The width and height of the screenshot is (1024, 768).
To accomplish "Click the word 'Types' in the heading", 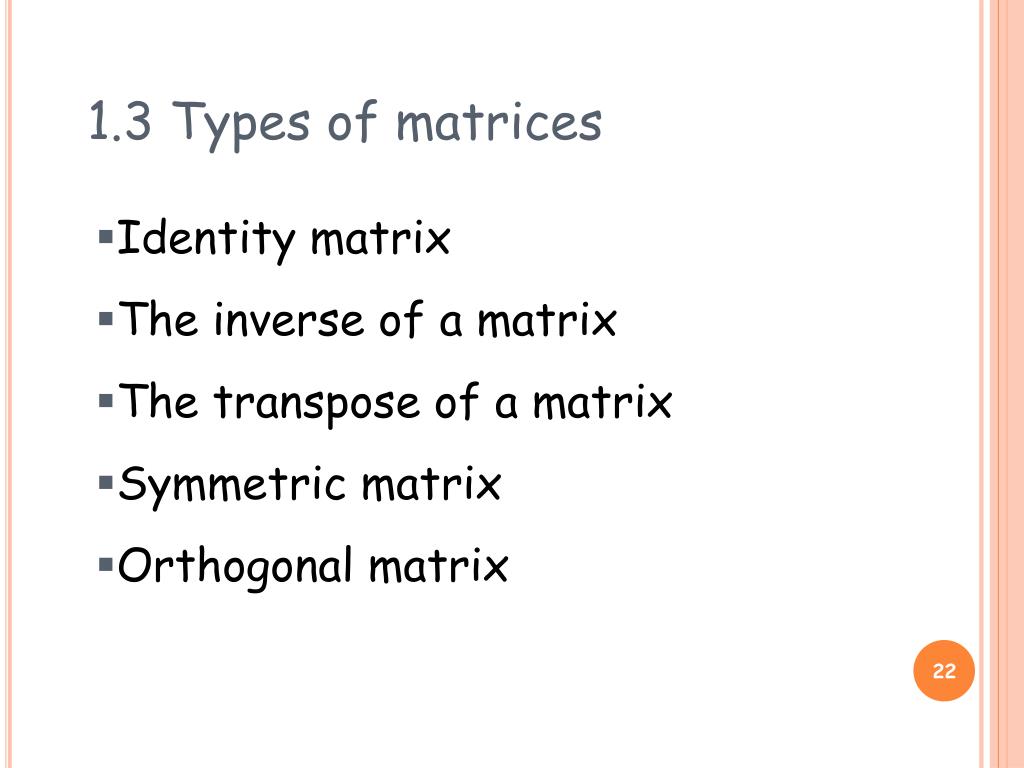I will [x=240, y=125].
